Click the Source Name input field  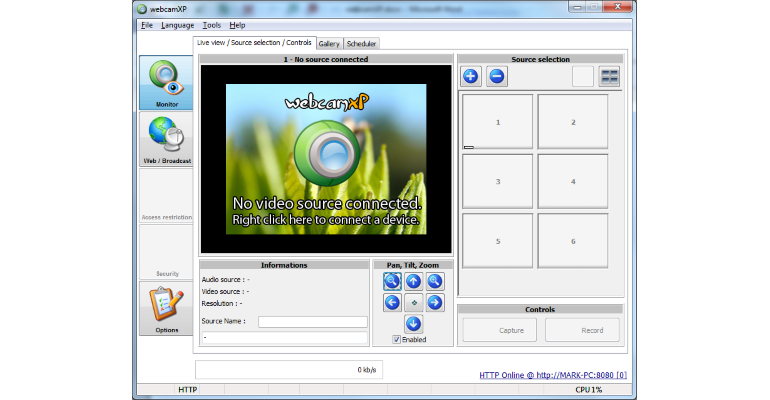click(x=313, y=321)
